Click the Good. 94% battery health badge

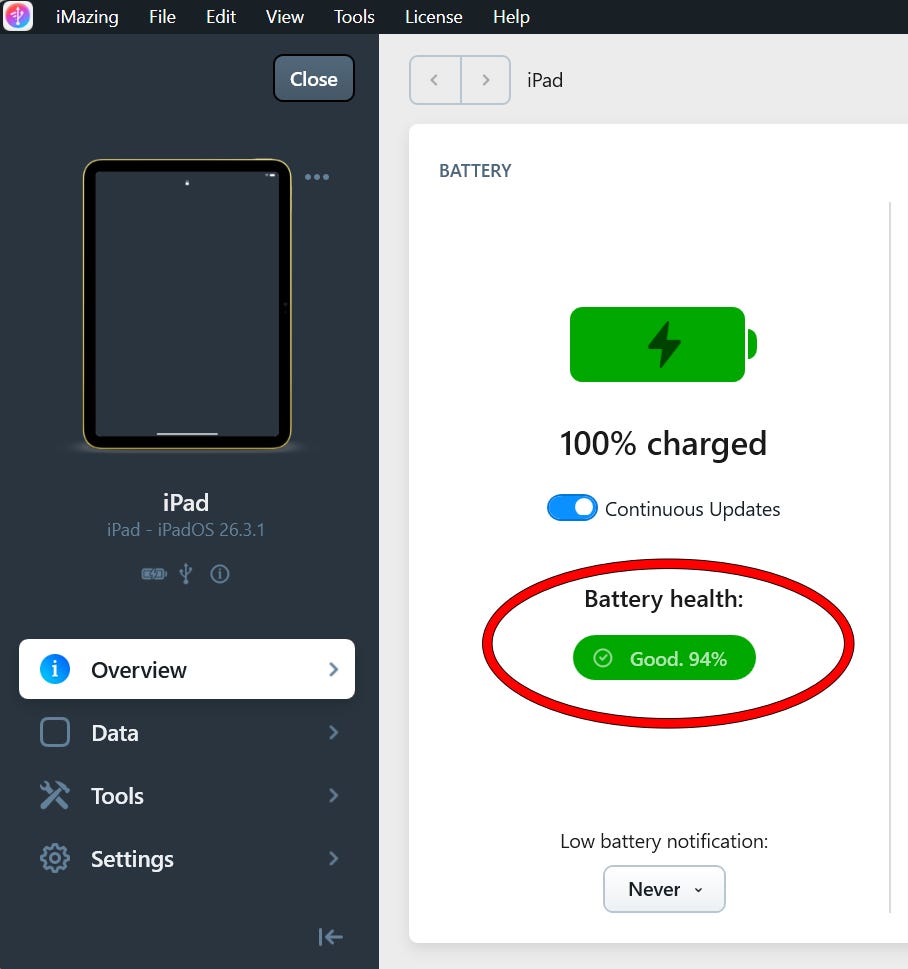[664, 658]
